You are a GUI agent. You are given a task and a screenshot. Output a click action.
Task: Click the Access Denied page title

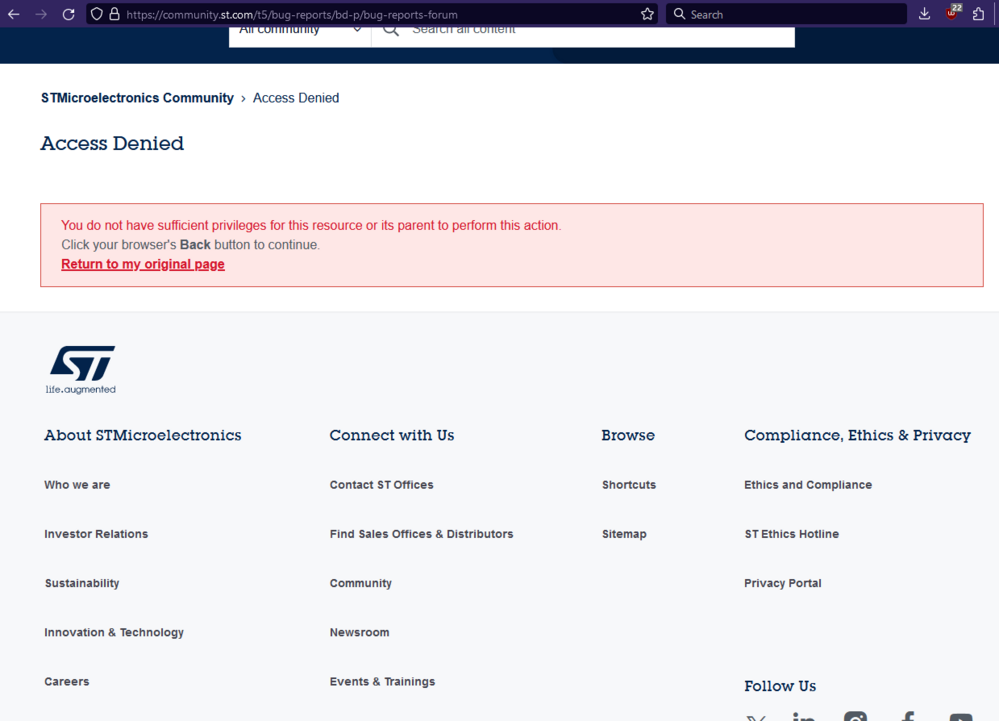click(x=112, y=143)
